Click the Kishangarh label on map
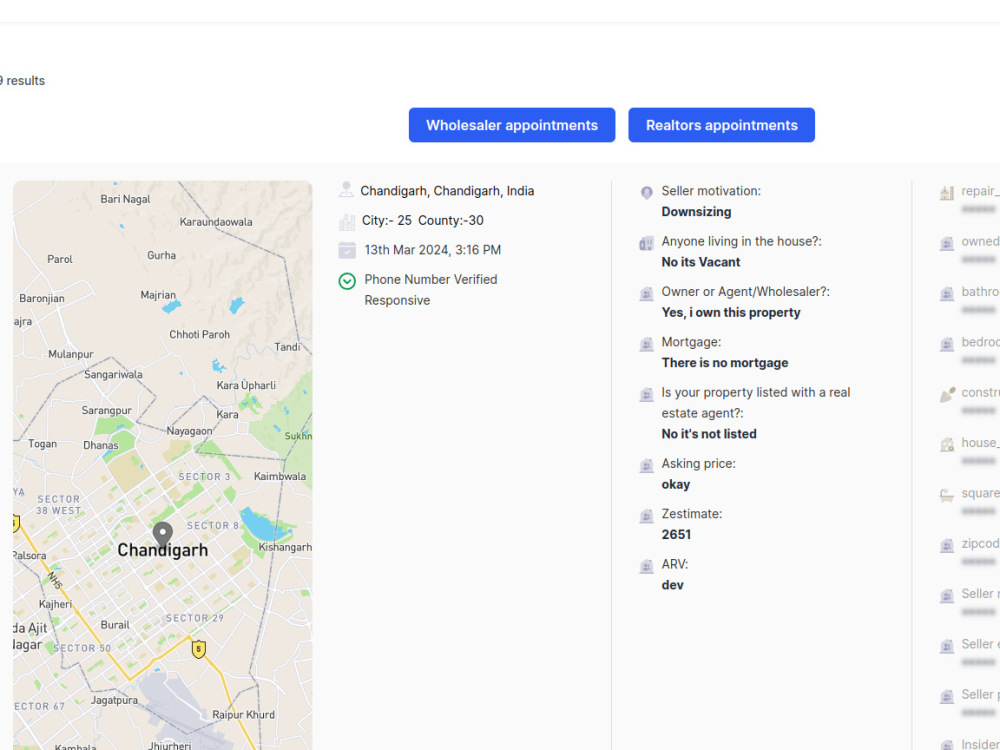 pyautogui.click(x=285, y=547)
